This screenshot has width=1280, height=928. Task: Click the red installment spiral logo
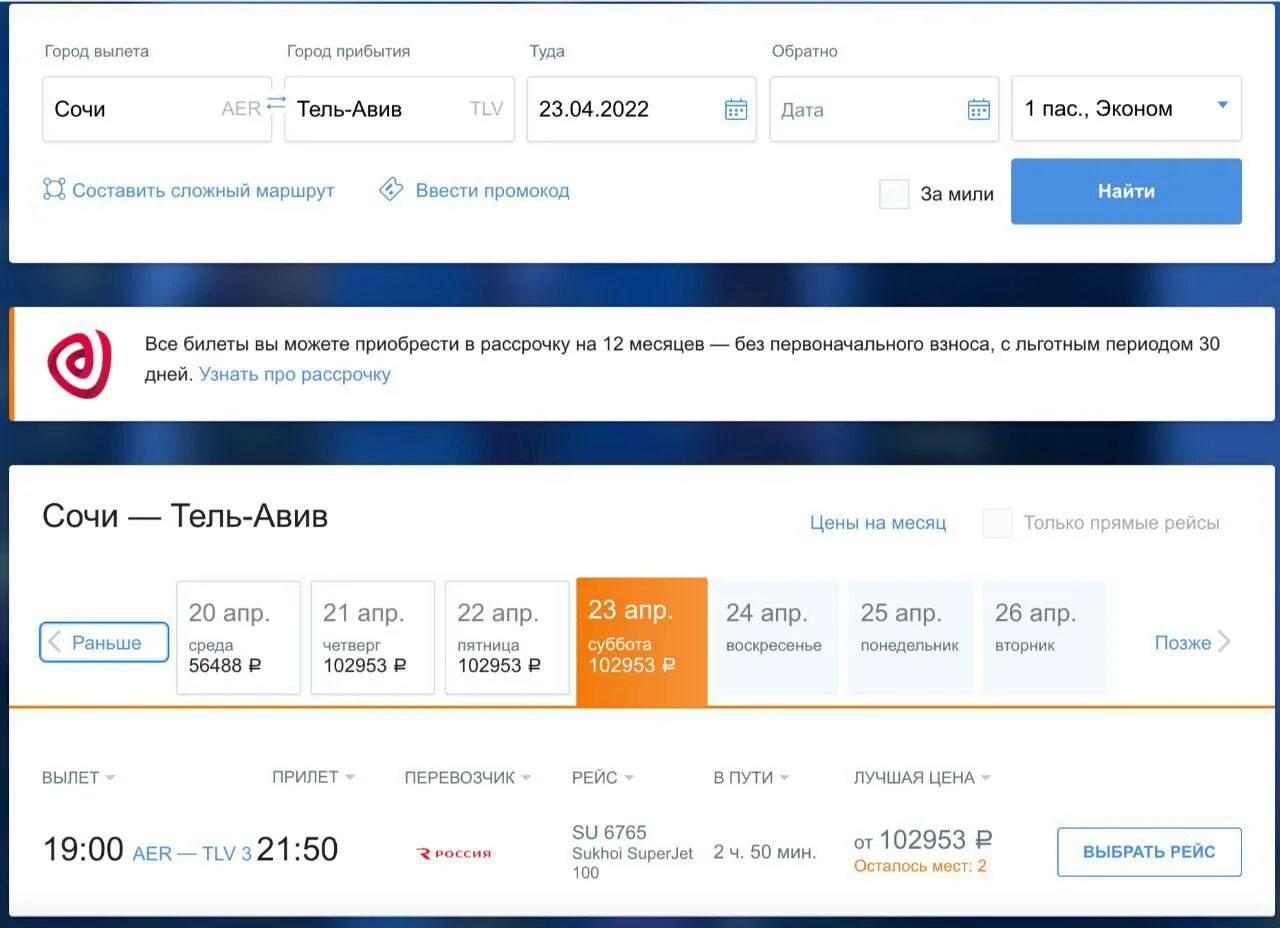79,364
